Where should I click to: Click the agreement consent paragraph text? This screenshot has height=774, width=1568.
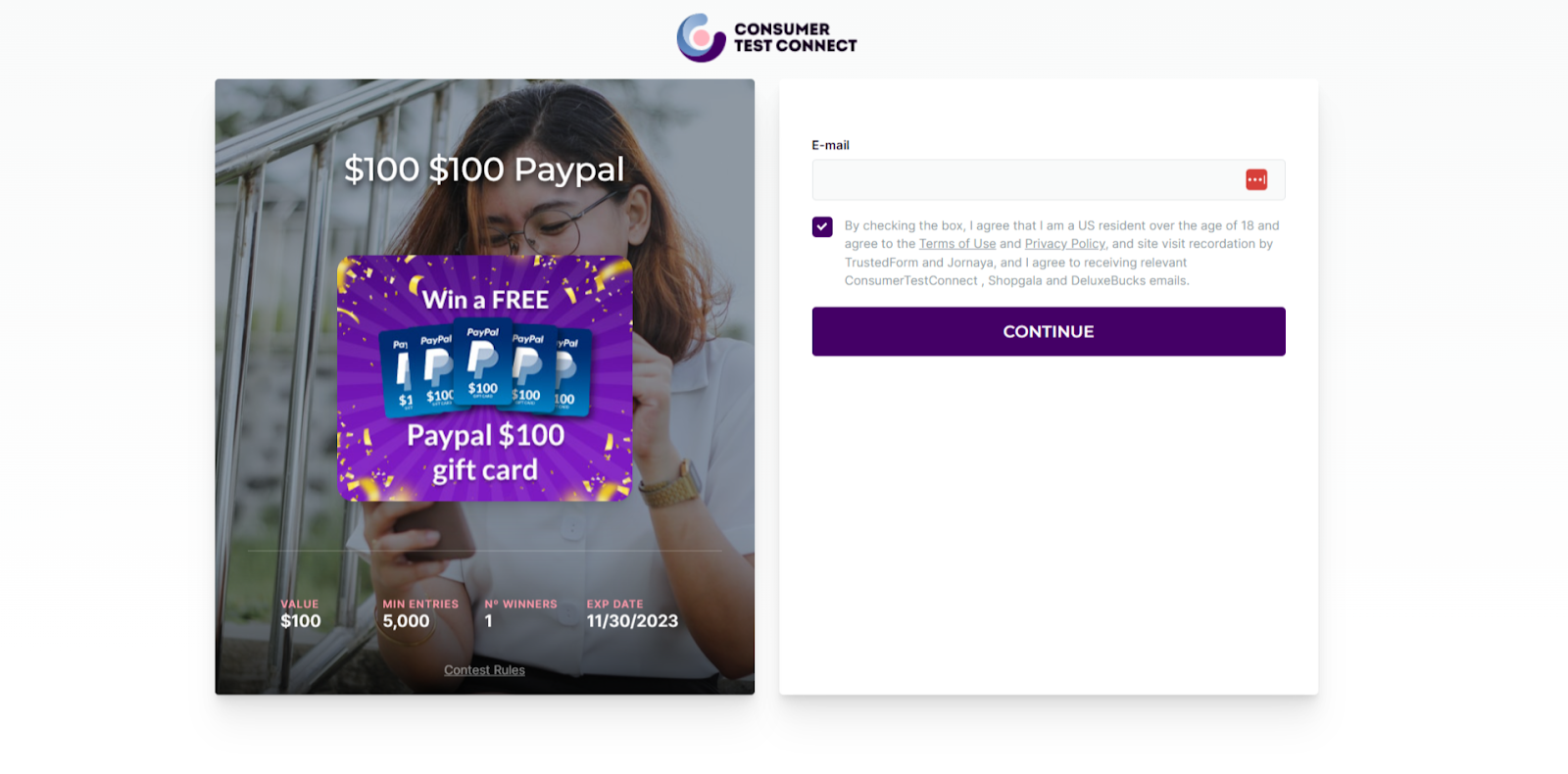pyautogui.click(x=1062, y=253)
